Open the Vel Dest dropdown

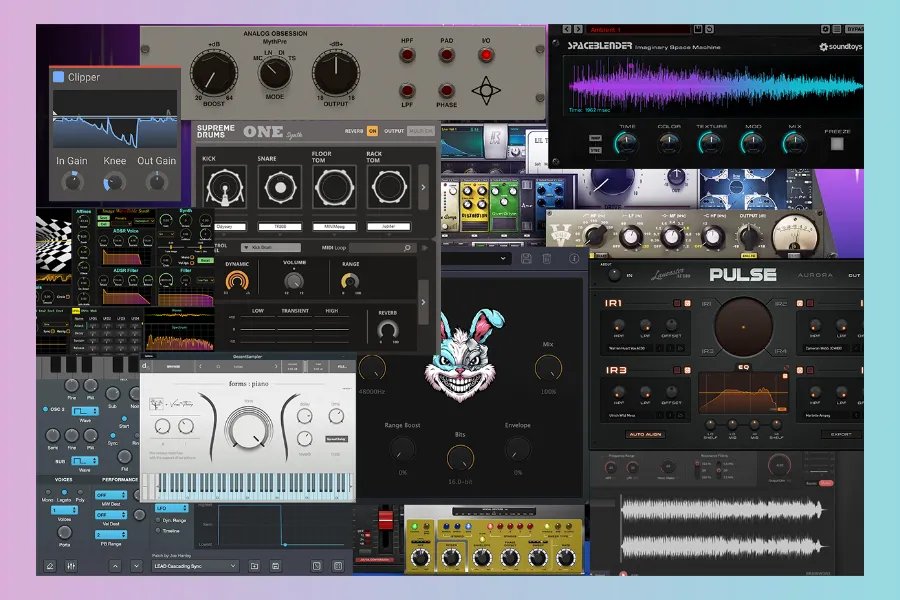pyautogui.click(x=111, y=514)
